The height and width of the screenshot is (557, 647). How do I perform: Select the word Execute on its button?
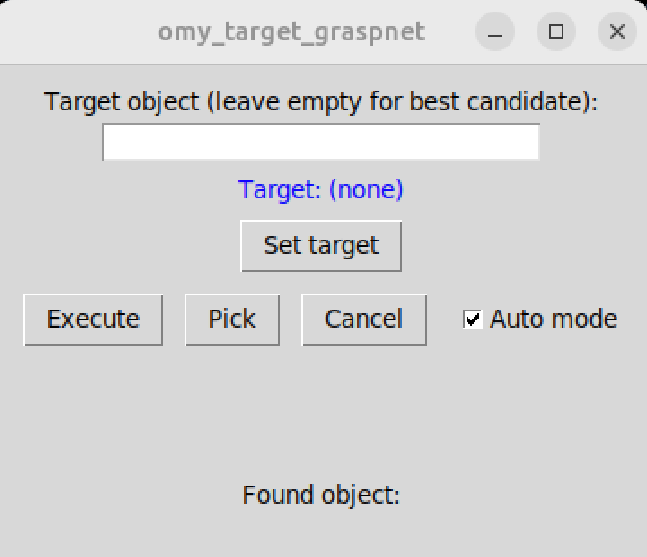pyautogui.click(x=93, y=319)
